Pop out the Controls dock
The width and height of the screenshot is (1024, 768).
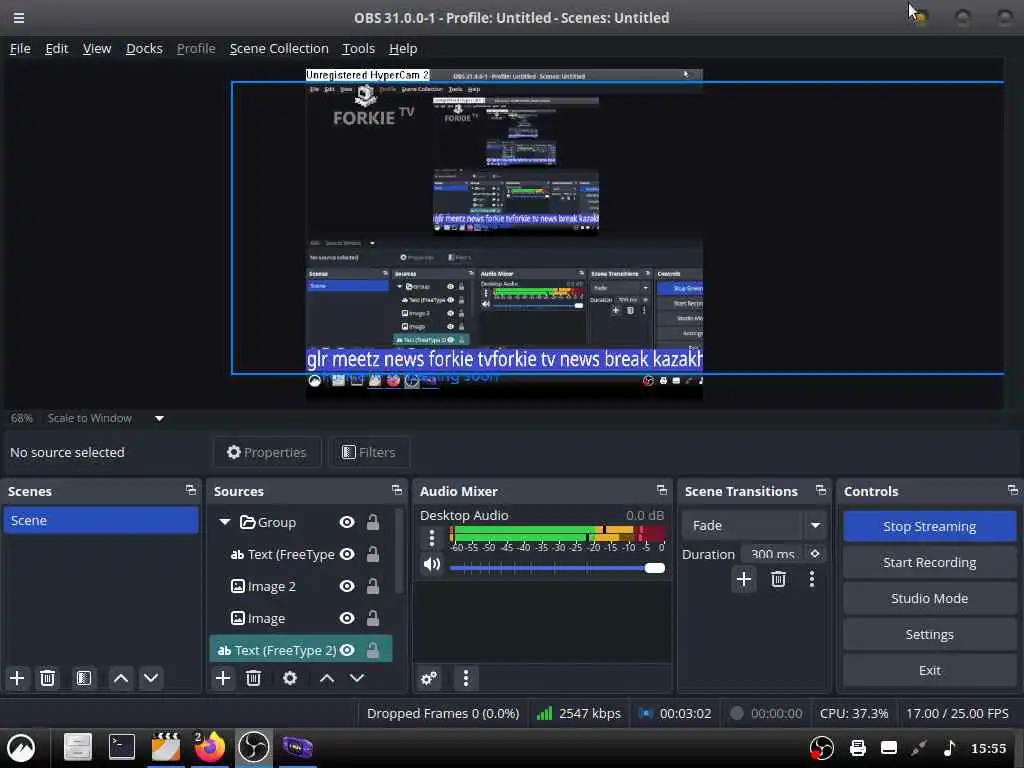[x=1012, y=490]
